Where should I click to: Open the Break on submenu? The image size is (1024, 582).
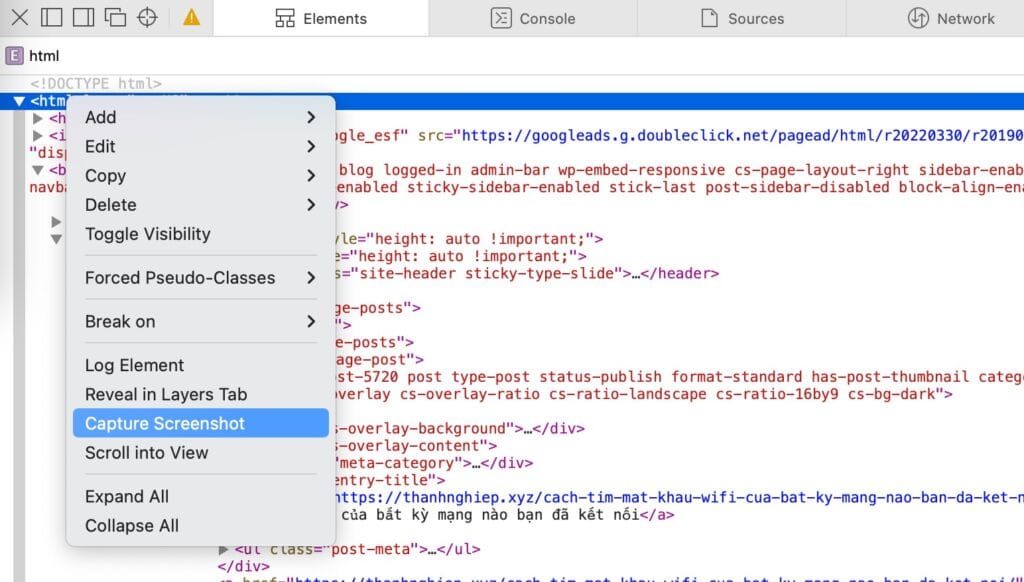pyautogui.click(x=200, y=321)
